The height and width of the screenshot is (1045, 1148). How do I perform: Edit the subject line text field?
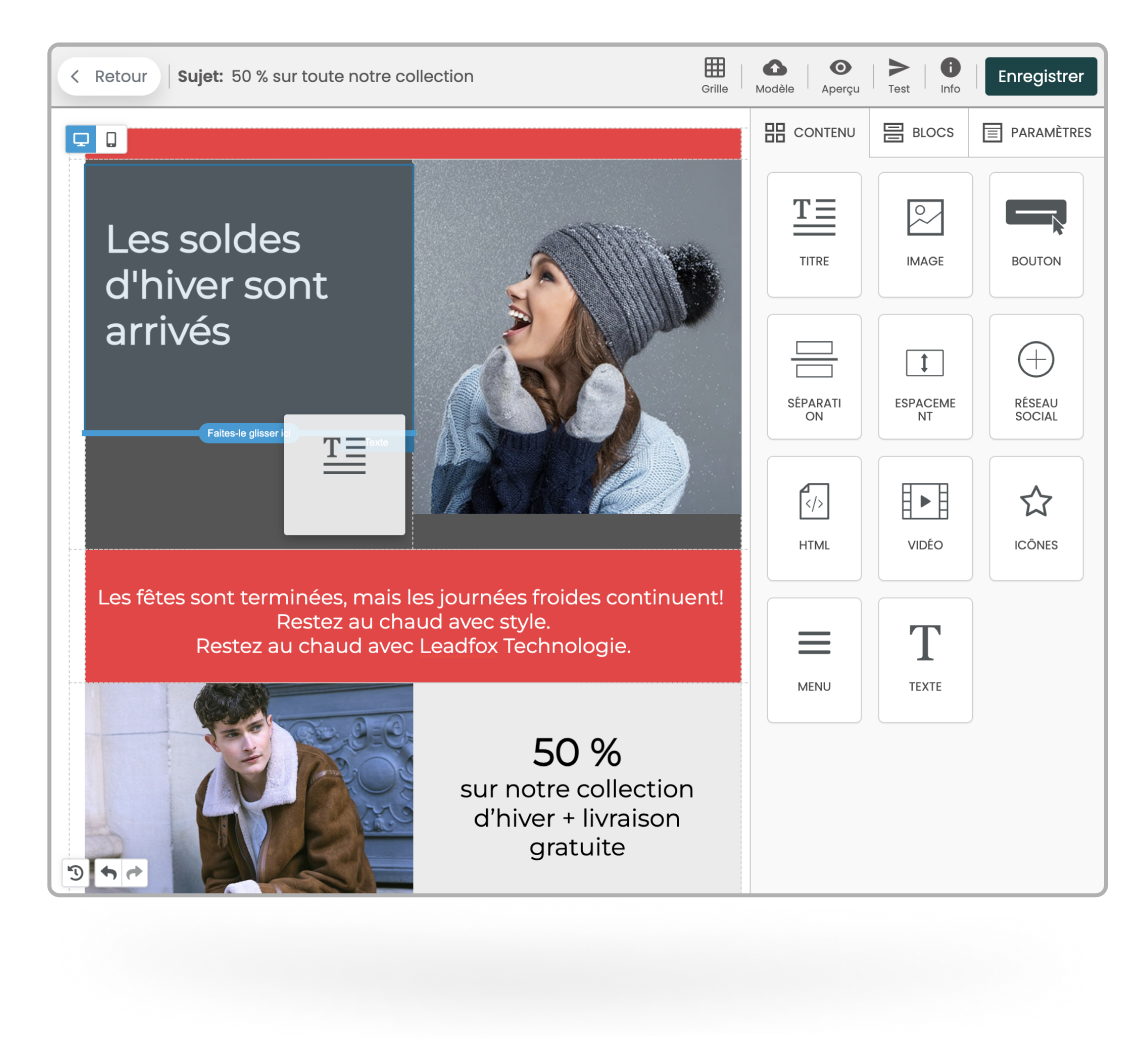tap(352, 76)
